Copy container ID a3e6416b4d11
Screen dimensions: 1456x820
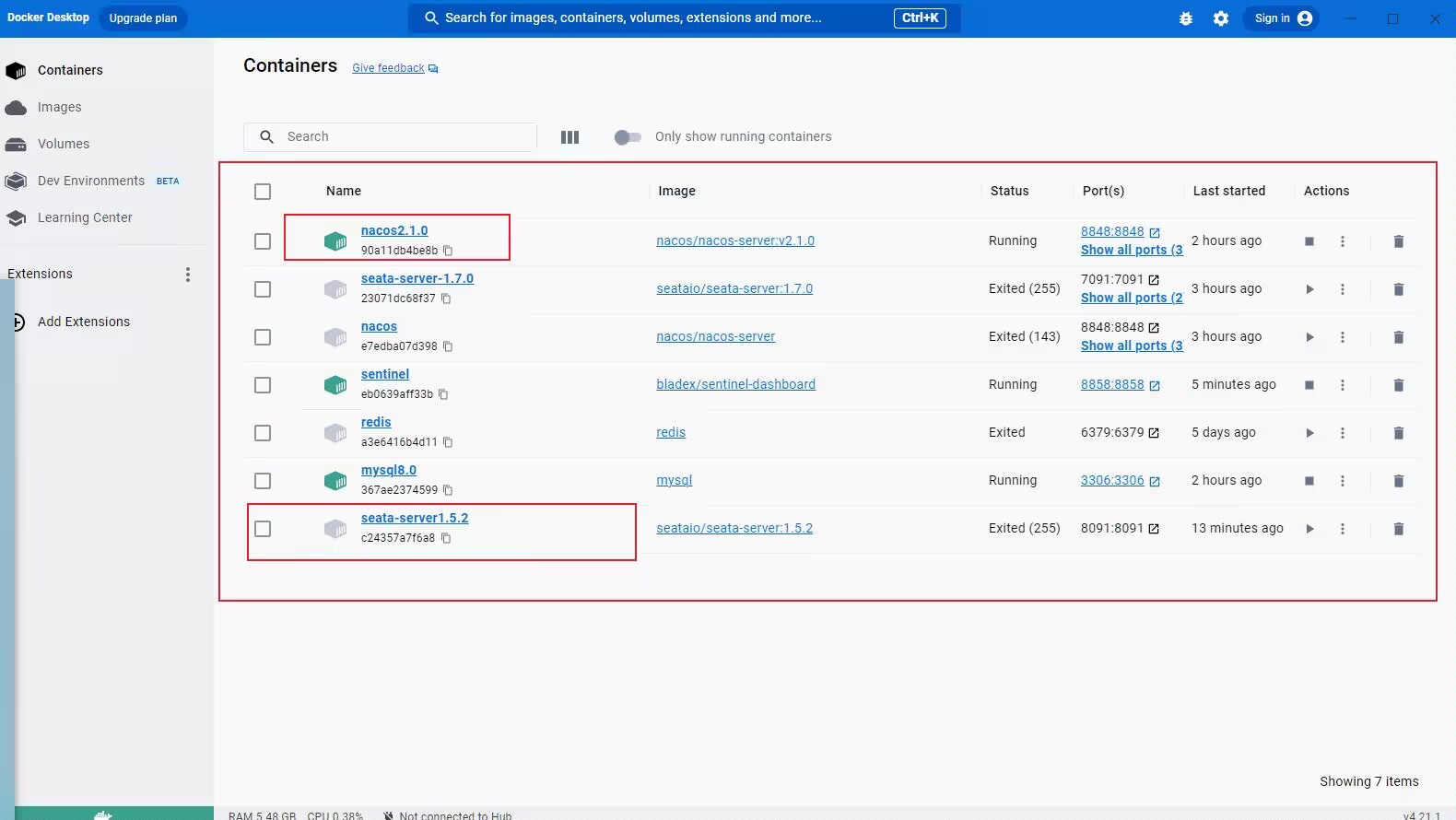[x=448, y=442]
